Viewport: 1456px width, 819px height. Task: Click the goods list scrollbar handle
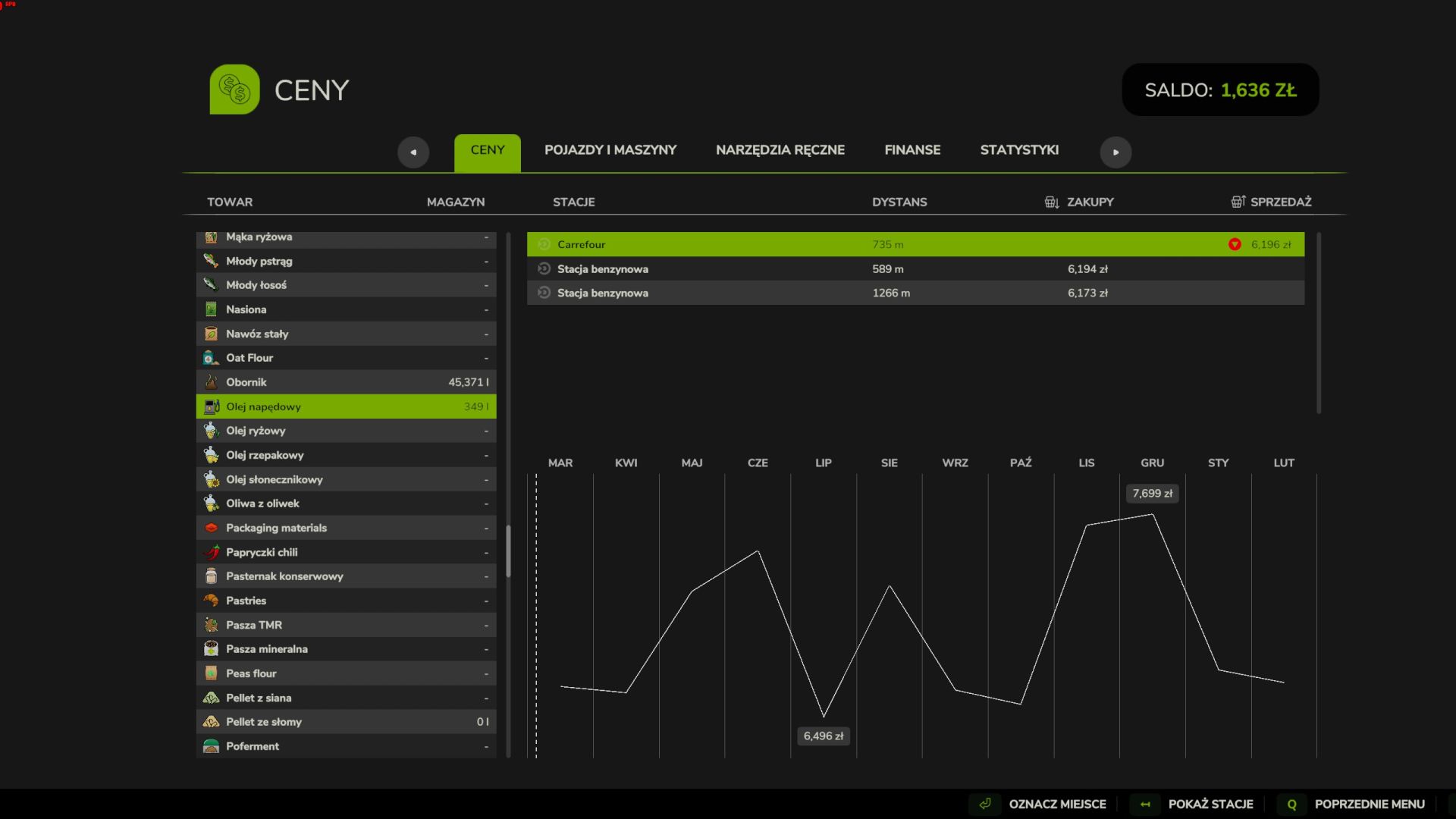coord(508,551)
